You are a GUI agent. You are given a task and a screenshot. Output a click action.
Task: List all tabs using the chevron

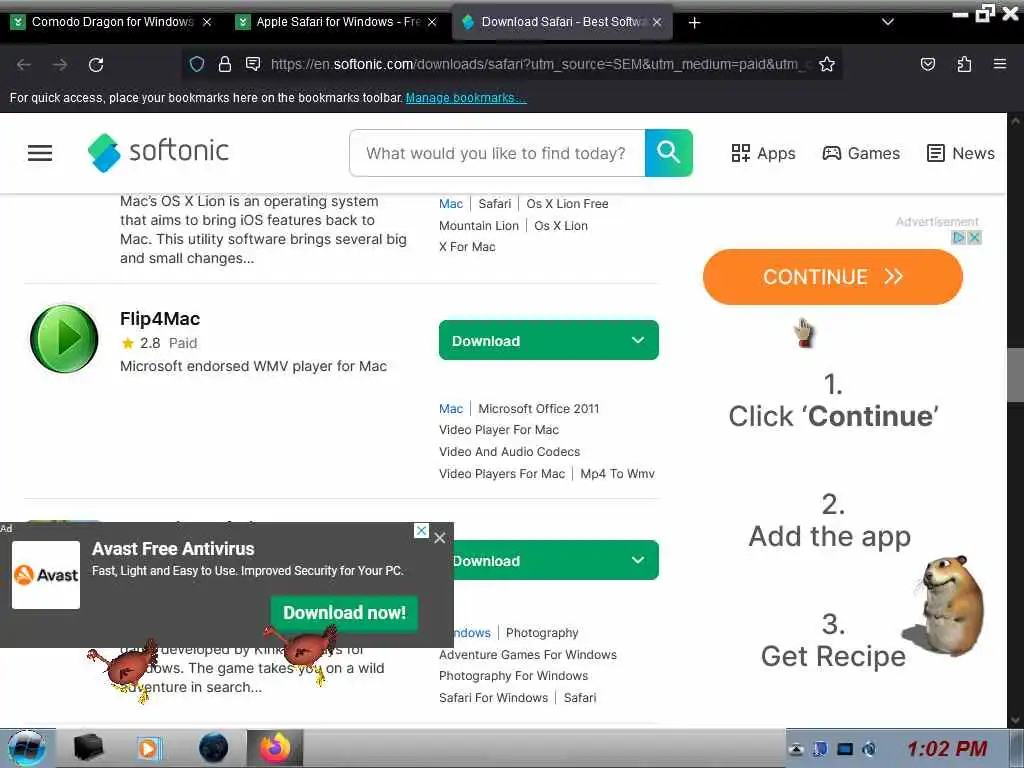point(888,22)
